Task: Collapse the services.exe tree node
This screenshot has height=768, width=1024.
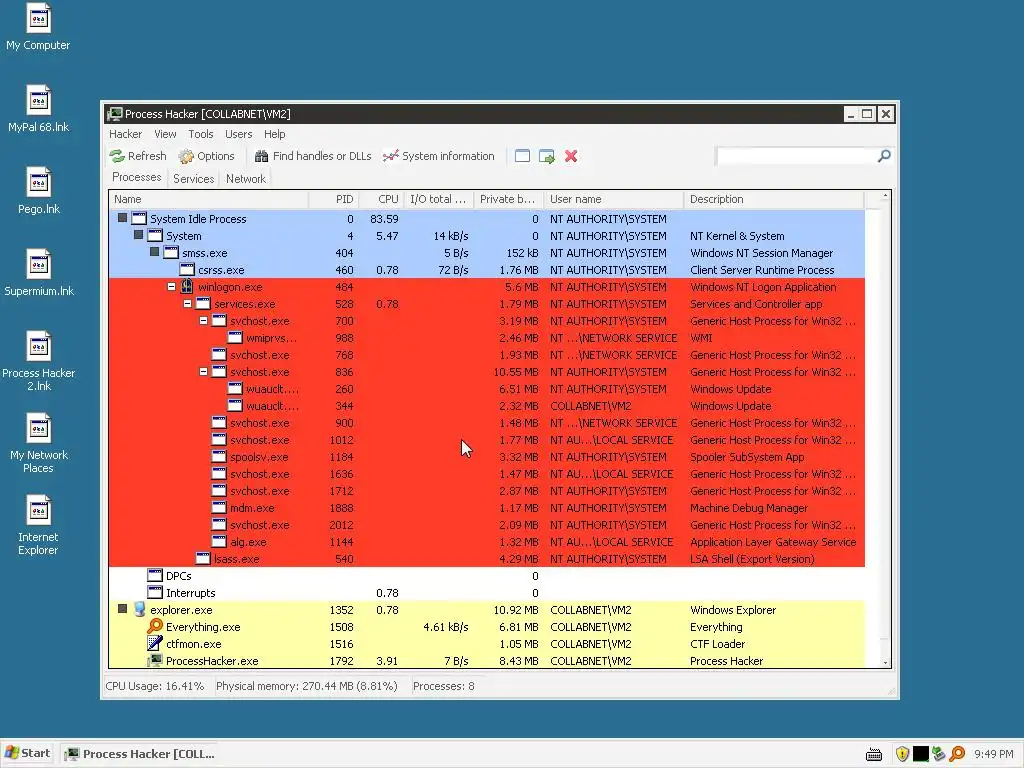Action: coord(187,304)
